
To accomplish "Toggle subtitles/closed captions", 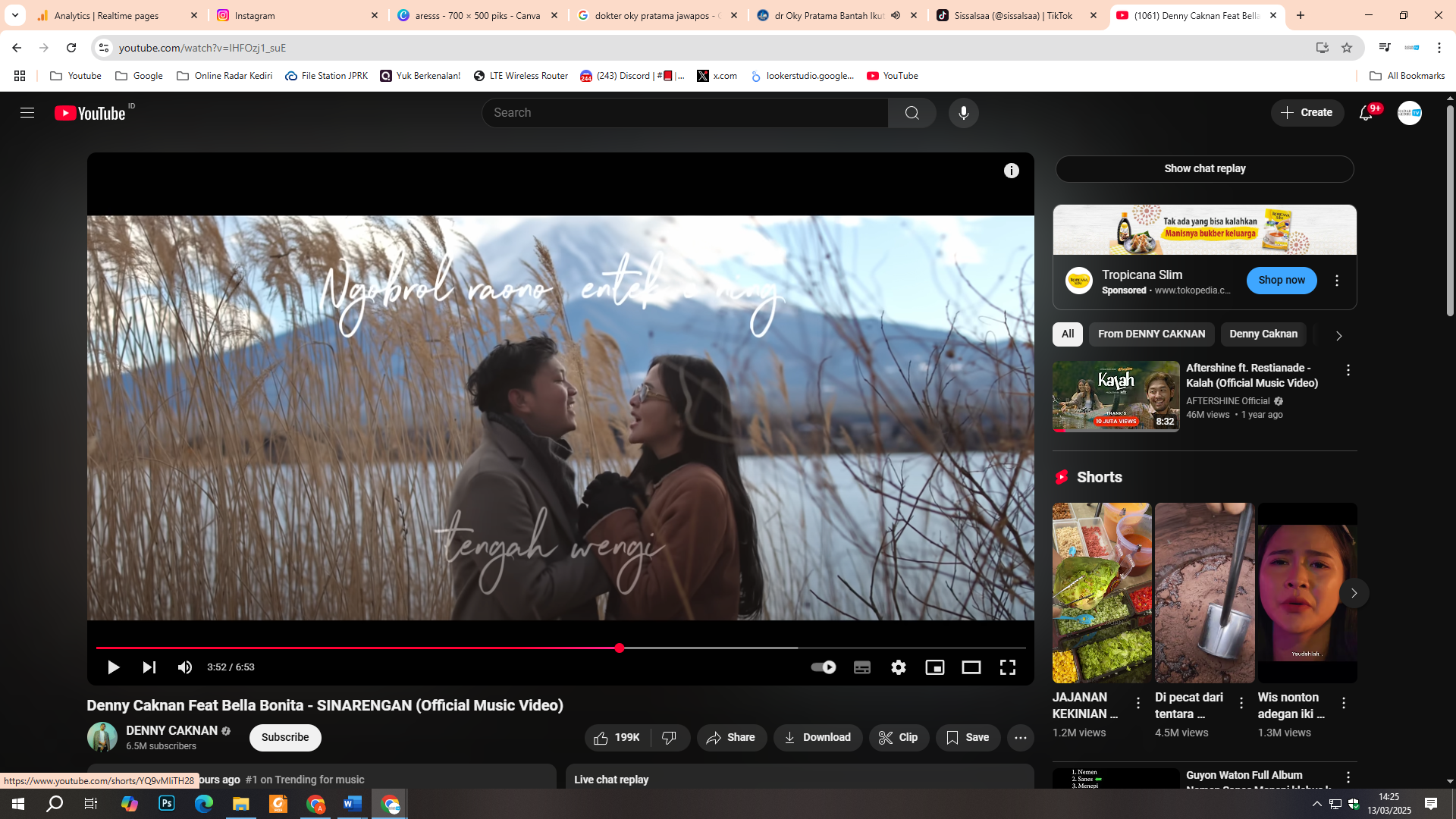I will click(x=862, y=667).
